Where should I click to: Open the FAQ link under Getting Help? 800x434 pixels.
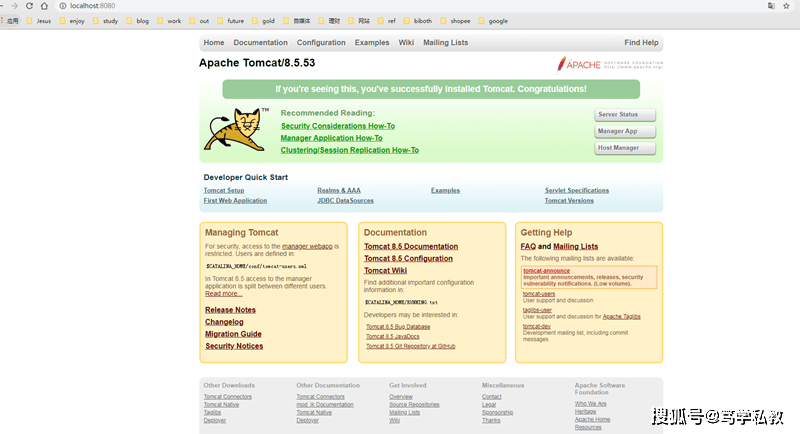(528, 246)
